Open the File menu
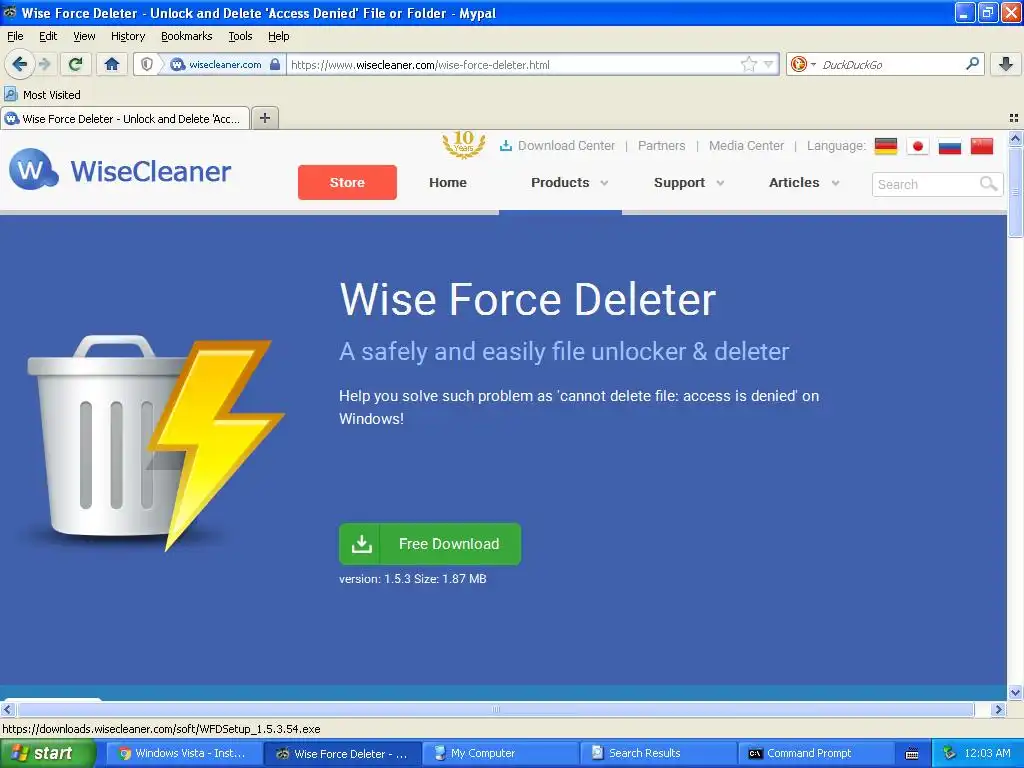This screenshot has width=1024, height=768. 15,36
